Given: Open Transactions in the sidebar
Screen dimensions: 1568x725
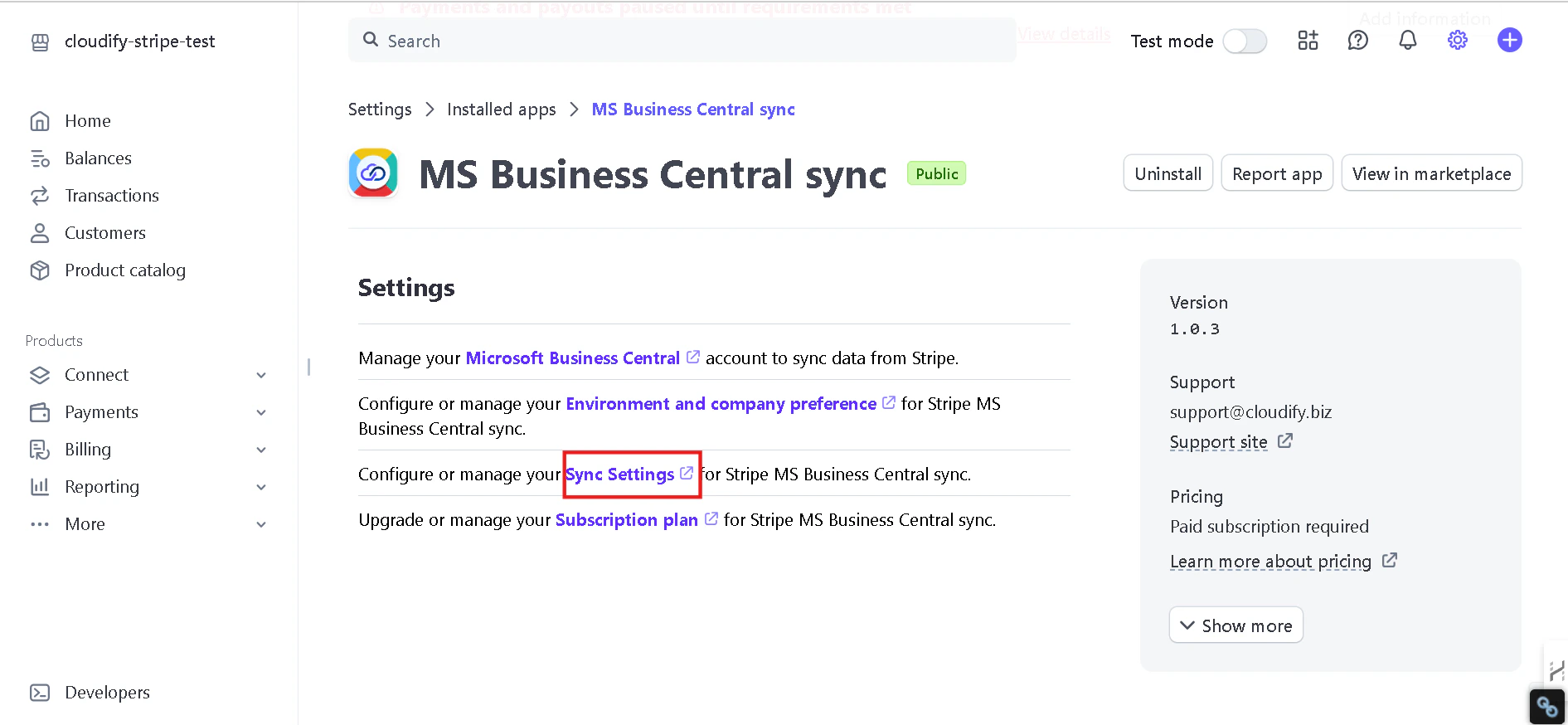Looking at the screenshot, I should pyautogui.click(x=112, y=196).
